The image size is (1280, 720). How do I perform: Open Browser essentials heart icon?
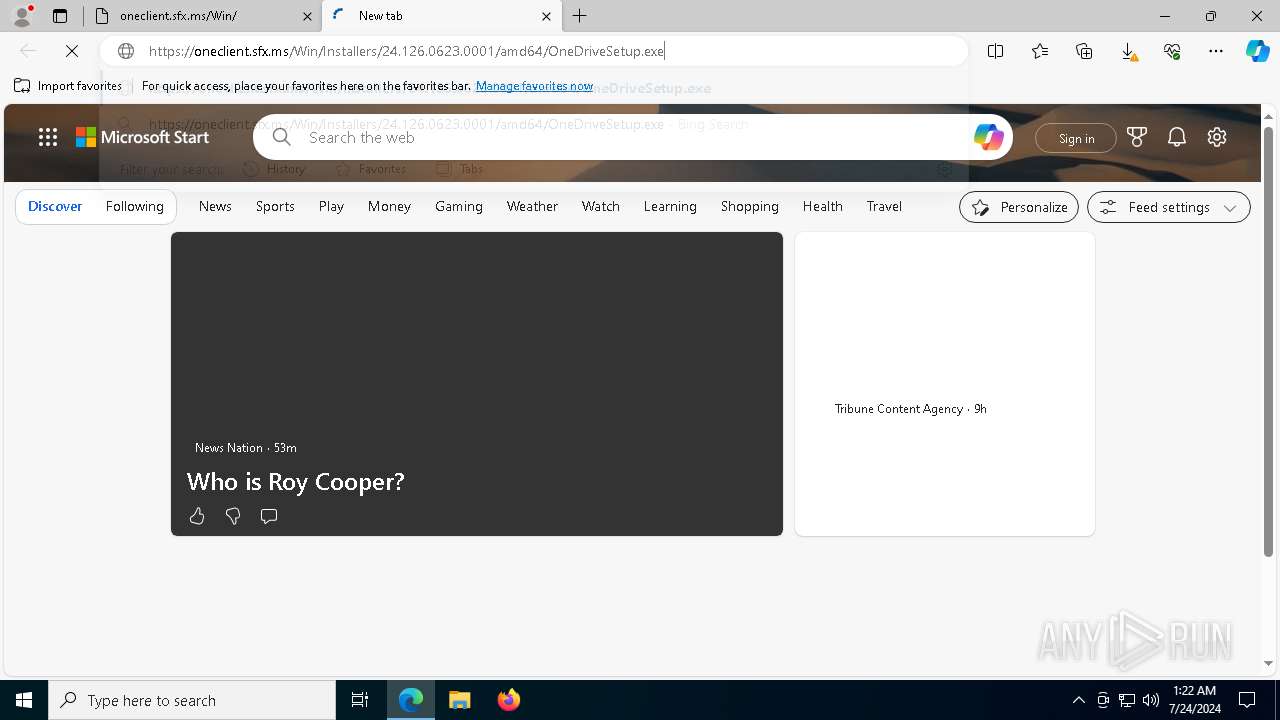pos(1172,51)
